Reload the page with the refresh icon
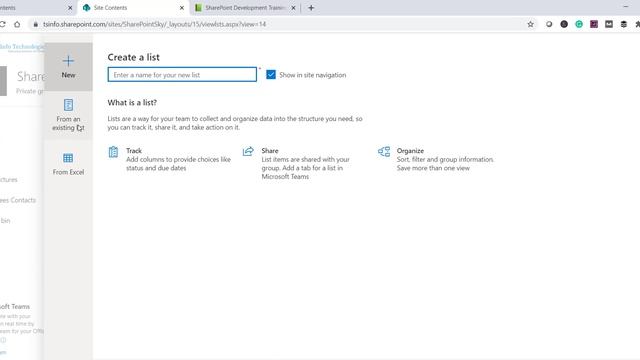This screenshot has width=640, height=360. (x=2, y=24)
